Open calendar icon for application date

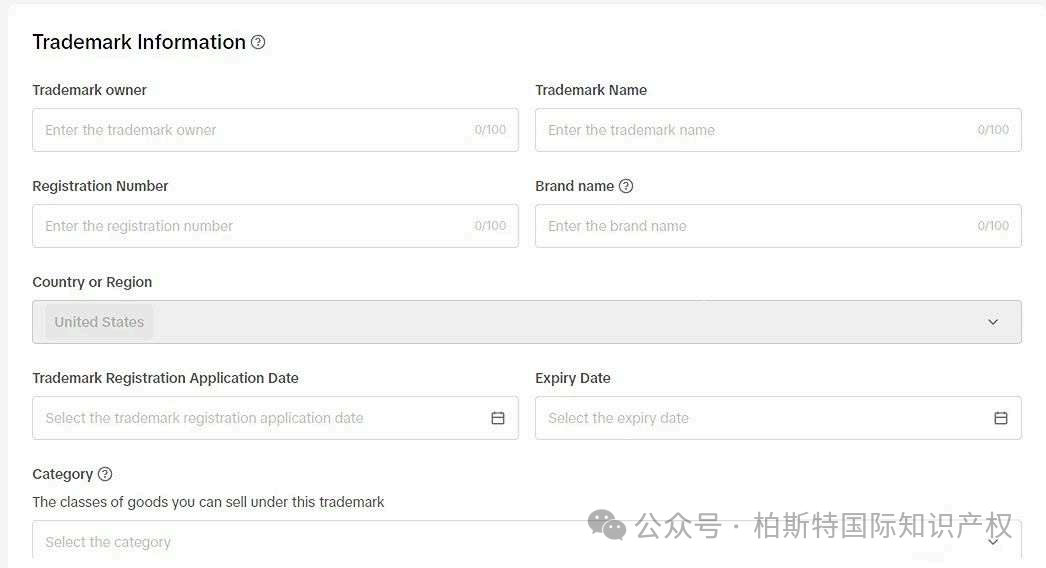click(x=498, y=418)
